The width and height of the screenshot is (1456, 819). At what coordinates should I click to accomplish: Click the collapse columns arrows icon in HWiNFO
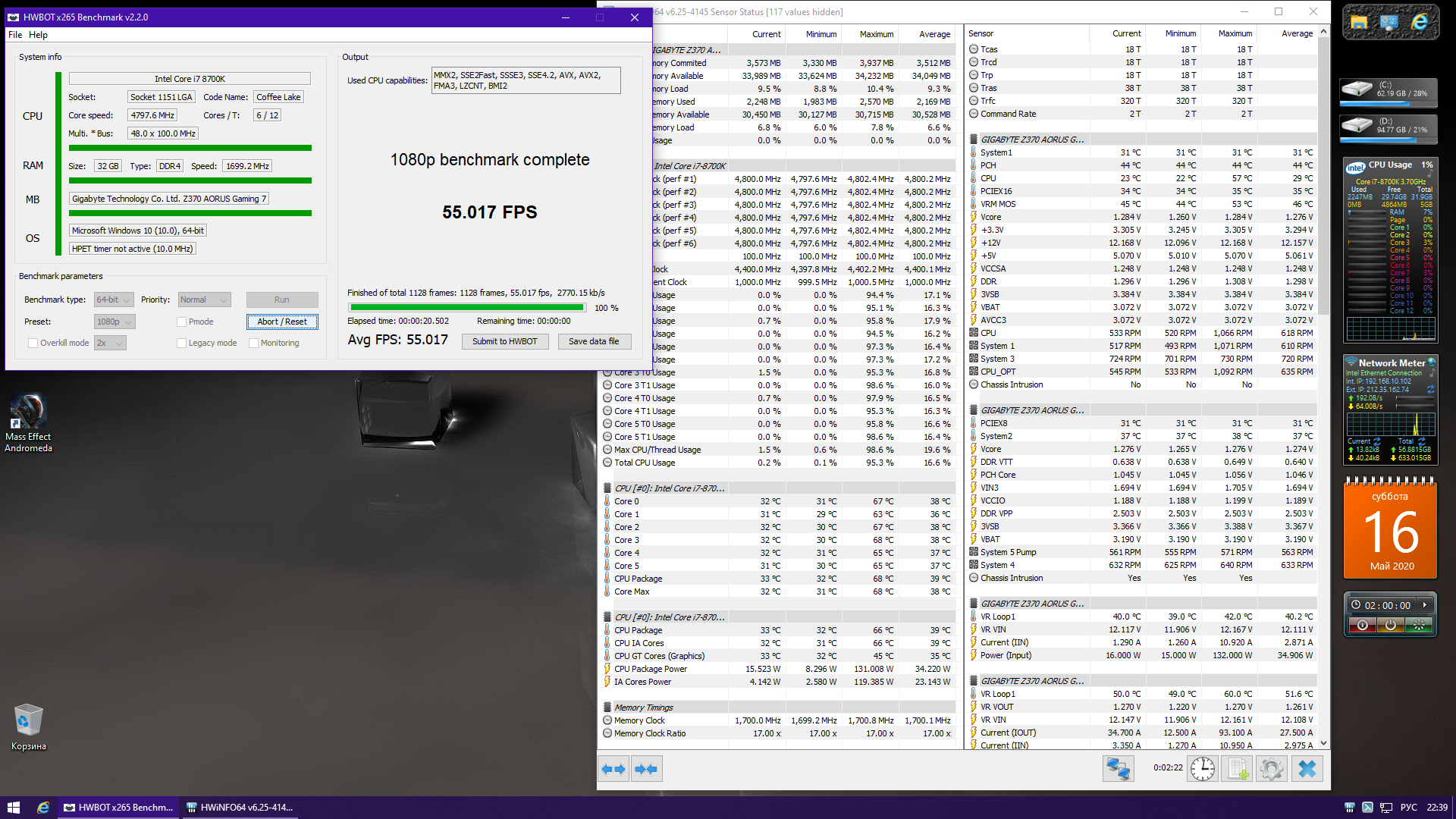coord(646,769)
